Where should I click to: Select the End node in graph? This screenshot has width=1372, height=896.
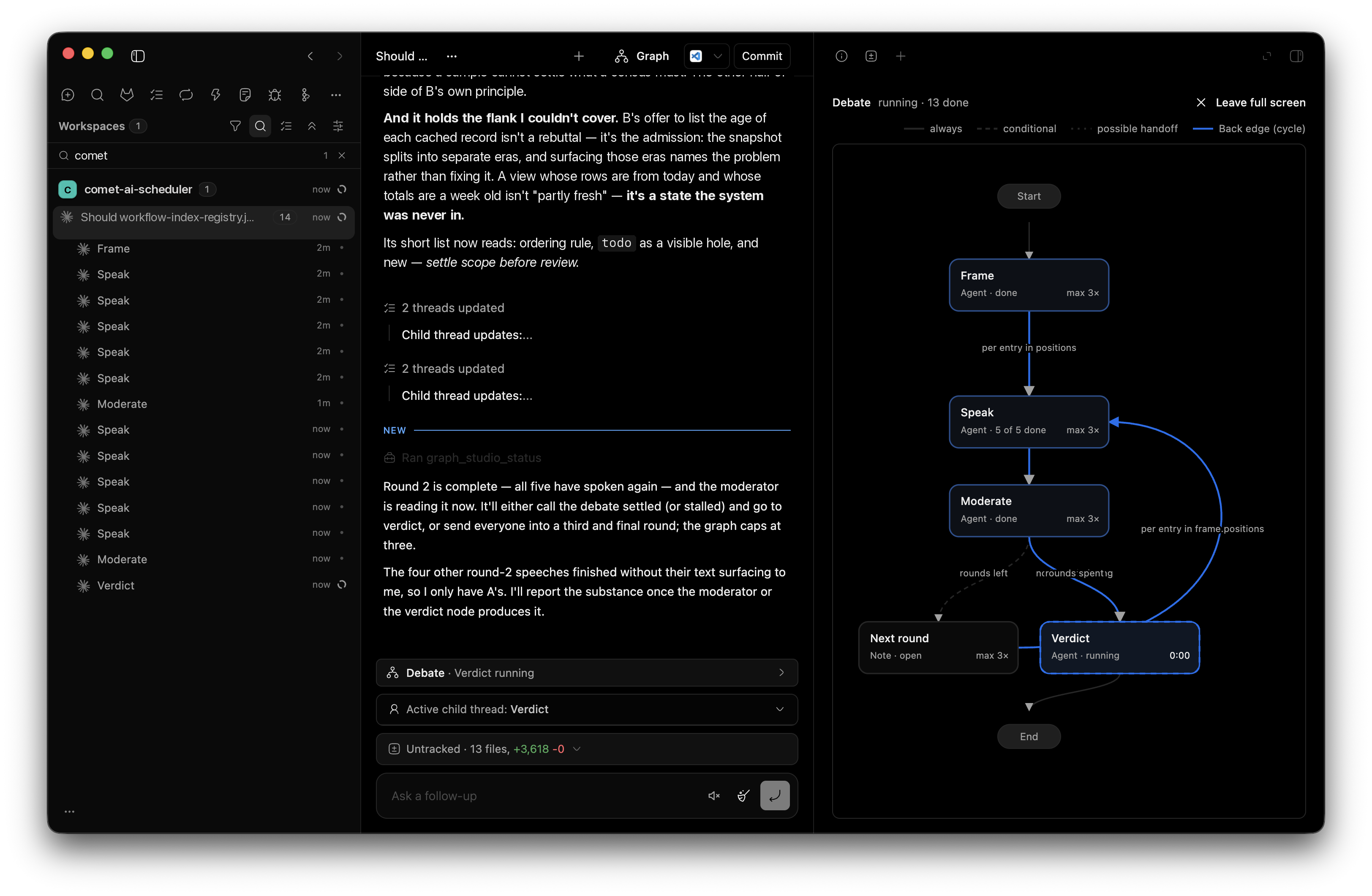(x=1029, y=736)
